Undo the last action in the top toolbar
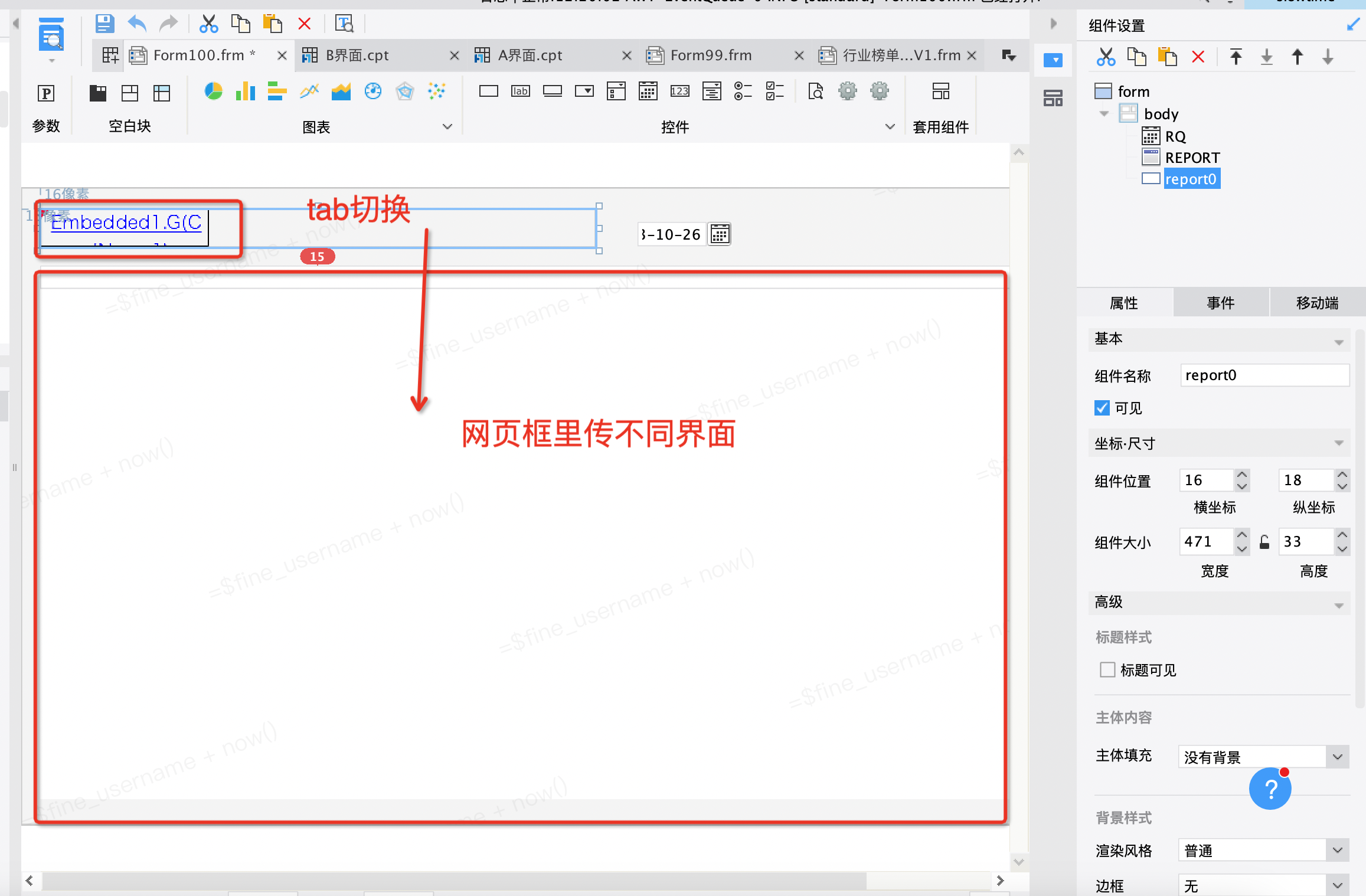This screenshot has height=896, width=1366. (x=137, y=24)
